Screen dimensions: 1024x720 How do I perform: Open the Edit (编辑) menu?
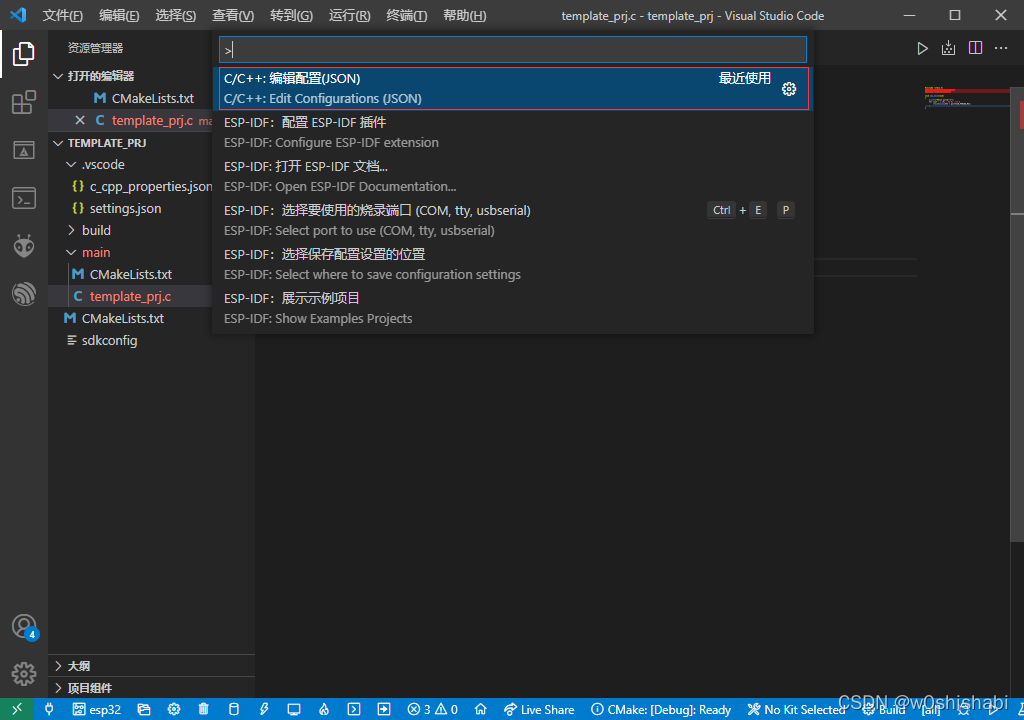click(119, 16)
